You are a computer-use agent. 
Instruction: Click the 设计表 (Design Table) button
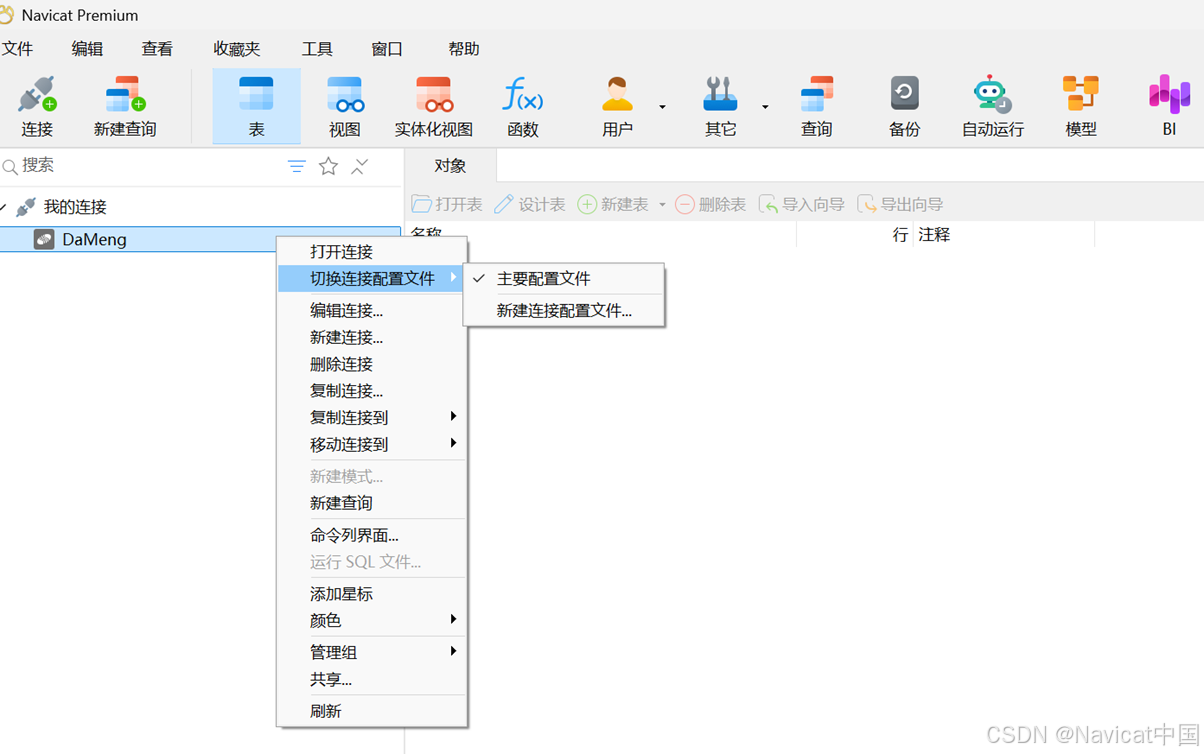[530, 204]
